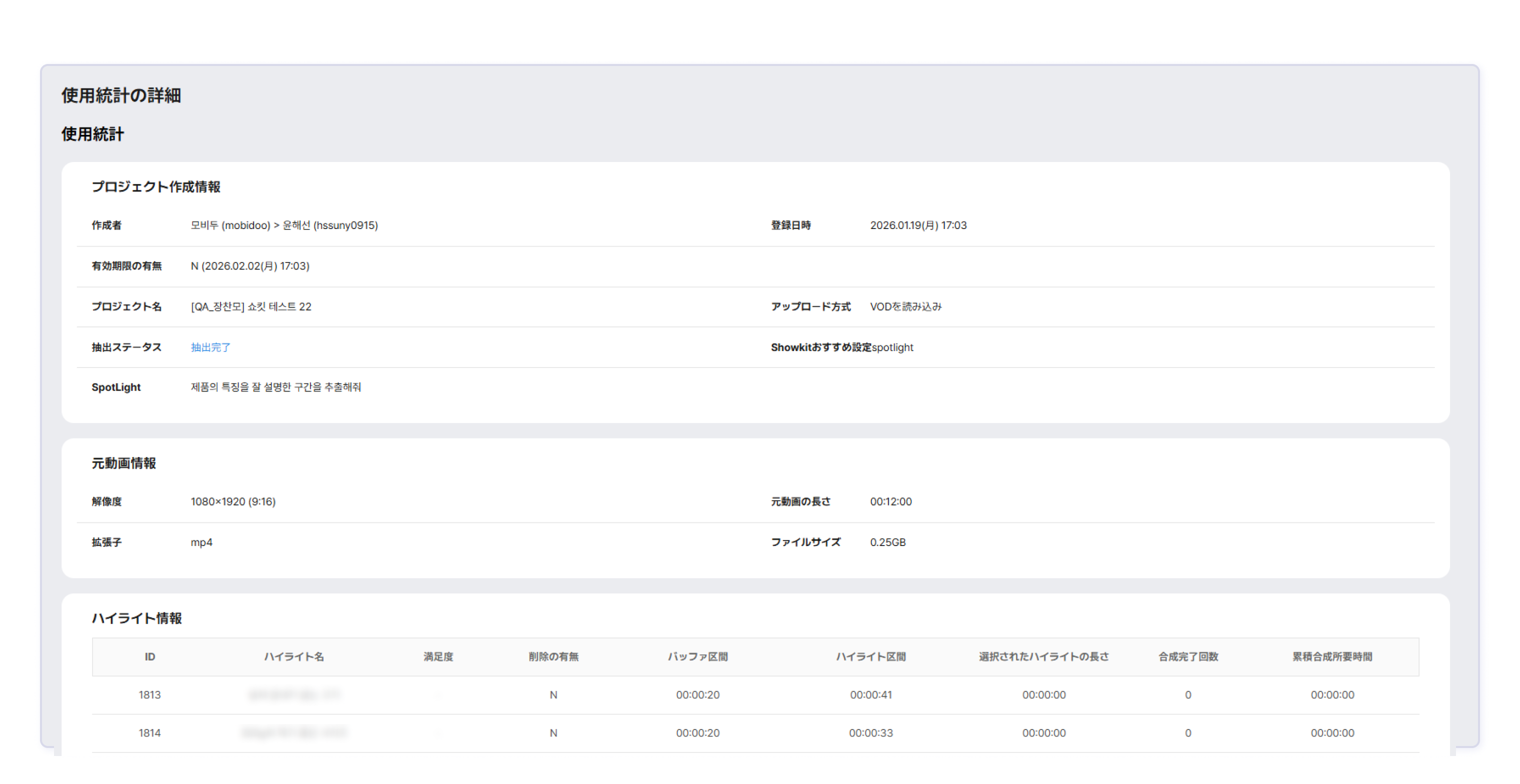The image size is (1520, 784).
Task: Click the project name QA 쇼킷 테스트 22
Action: click(x=251, y=307)
